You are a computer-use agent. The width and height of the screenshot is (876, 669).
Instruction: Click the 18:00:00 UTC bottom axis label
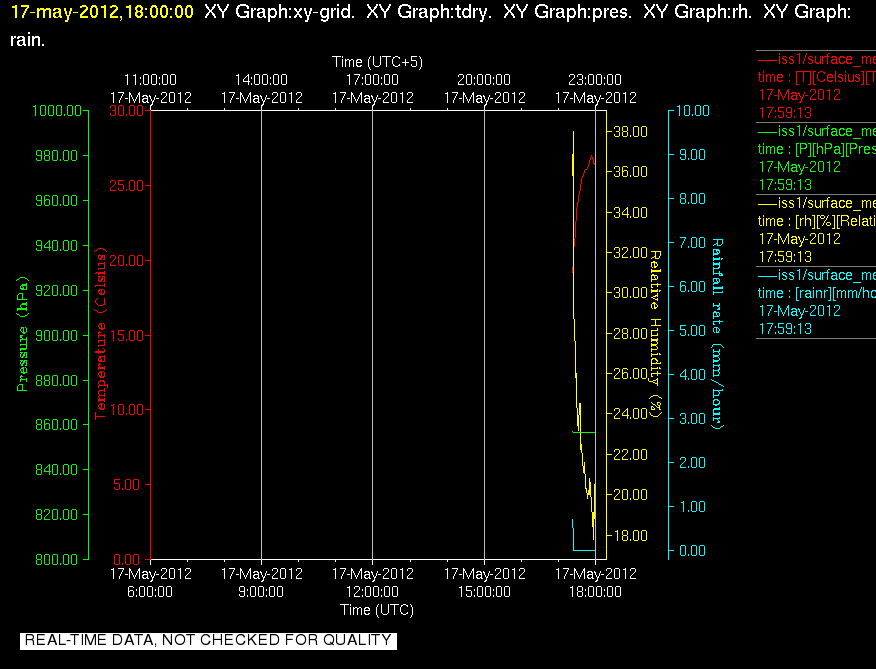(596, 582)
